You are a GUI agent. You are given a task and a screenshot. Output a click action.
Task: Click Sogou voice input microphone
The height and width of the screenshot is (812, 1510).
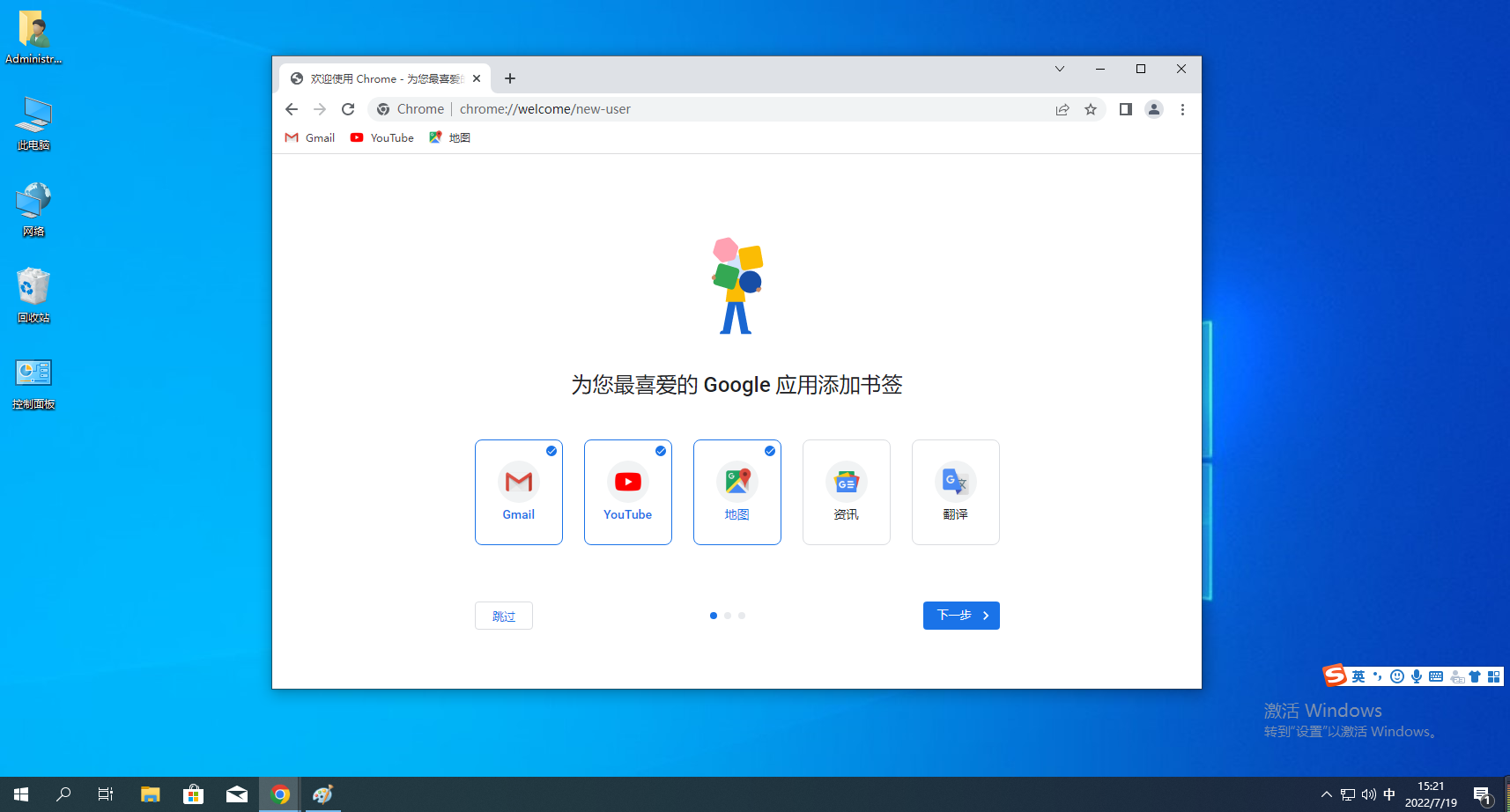coord(1417,676)
